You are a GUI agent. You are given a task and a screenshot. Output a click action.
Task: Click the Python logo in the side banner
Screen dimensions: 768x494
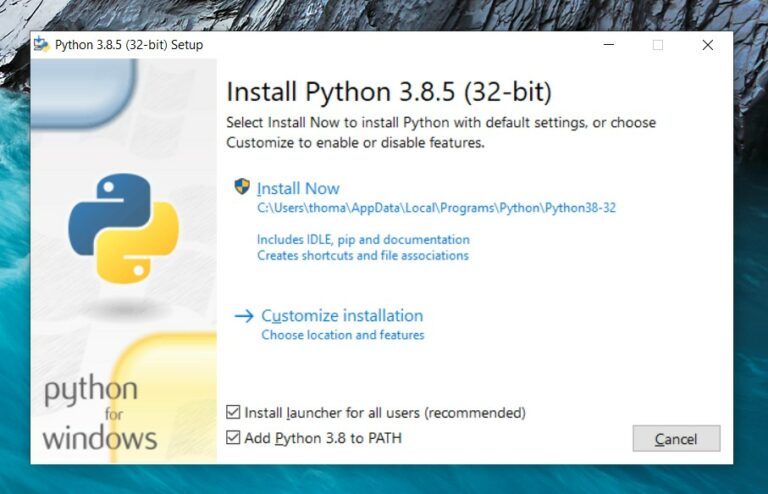click(123, 228)
